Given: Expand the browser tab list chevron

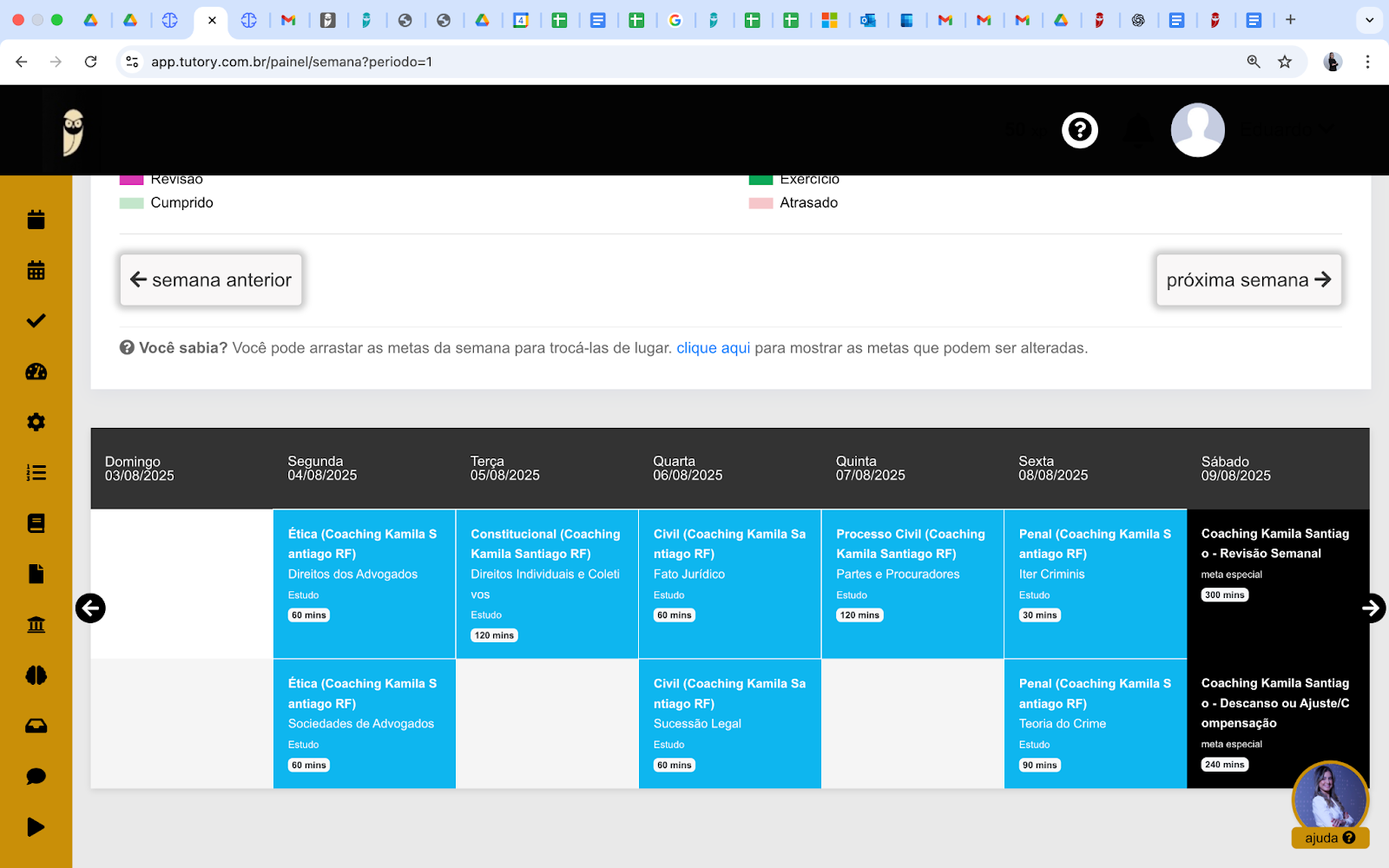Looking at the screenshot, I should coord(1369,20).
